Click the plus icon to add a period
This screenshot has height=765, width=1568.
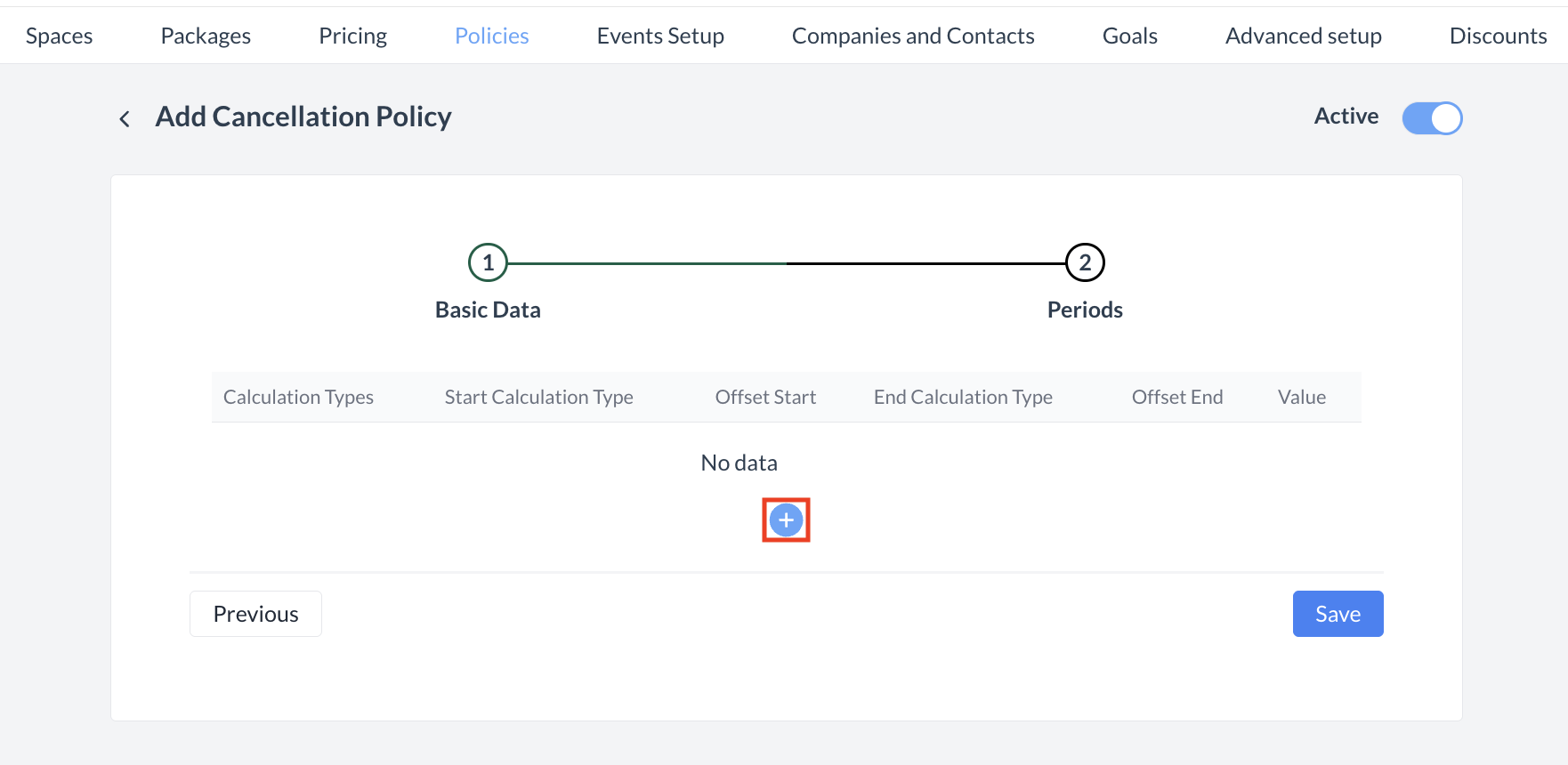[786, 519]
